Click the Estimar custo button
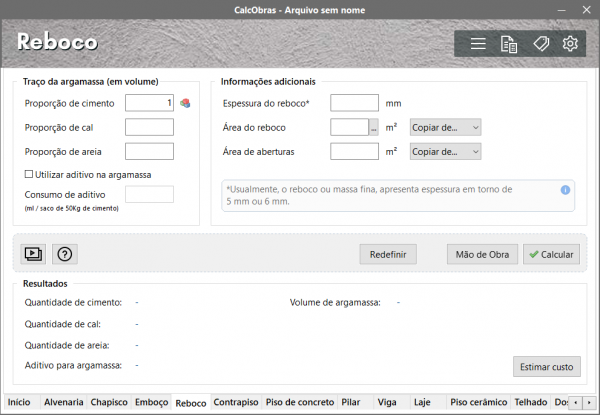This screenshot has width=600, height=415. 546,367
